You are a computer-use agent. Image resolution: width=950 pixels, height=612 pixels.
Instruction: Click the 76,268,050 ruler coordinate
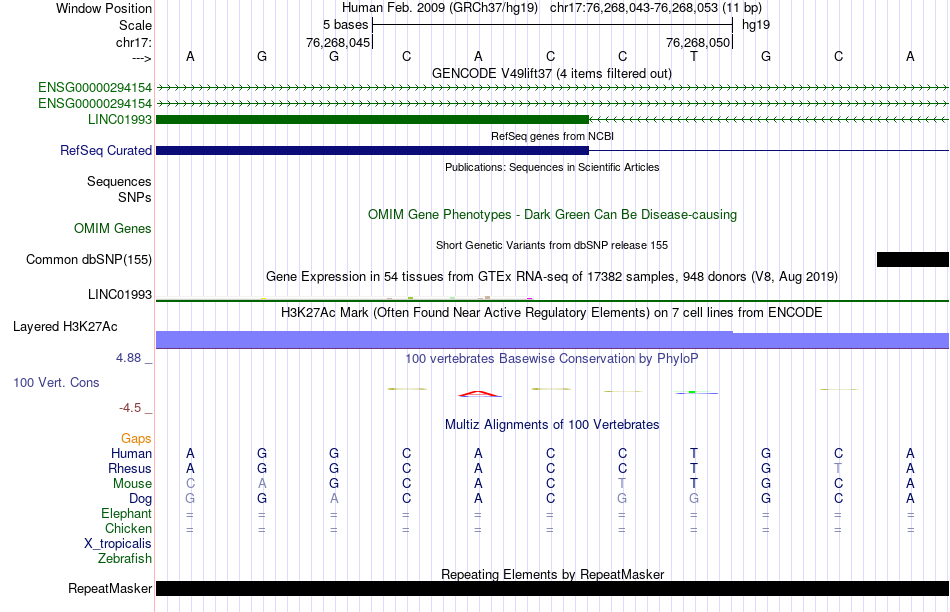[x=698, y=42]
